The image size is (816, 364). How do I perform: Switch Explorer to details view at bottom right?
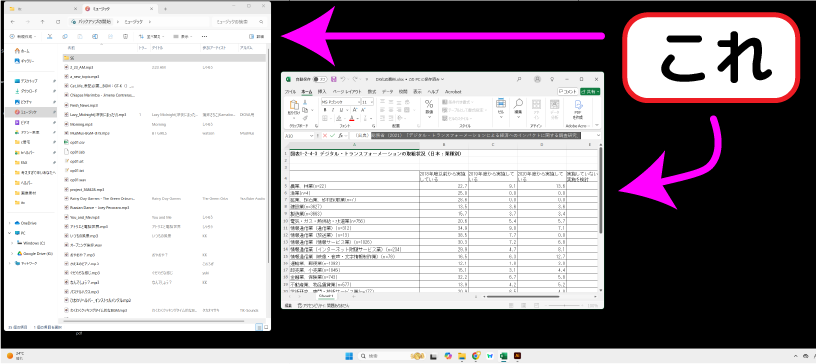click(258, 327)
